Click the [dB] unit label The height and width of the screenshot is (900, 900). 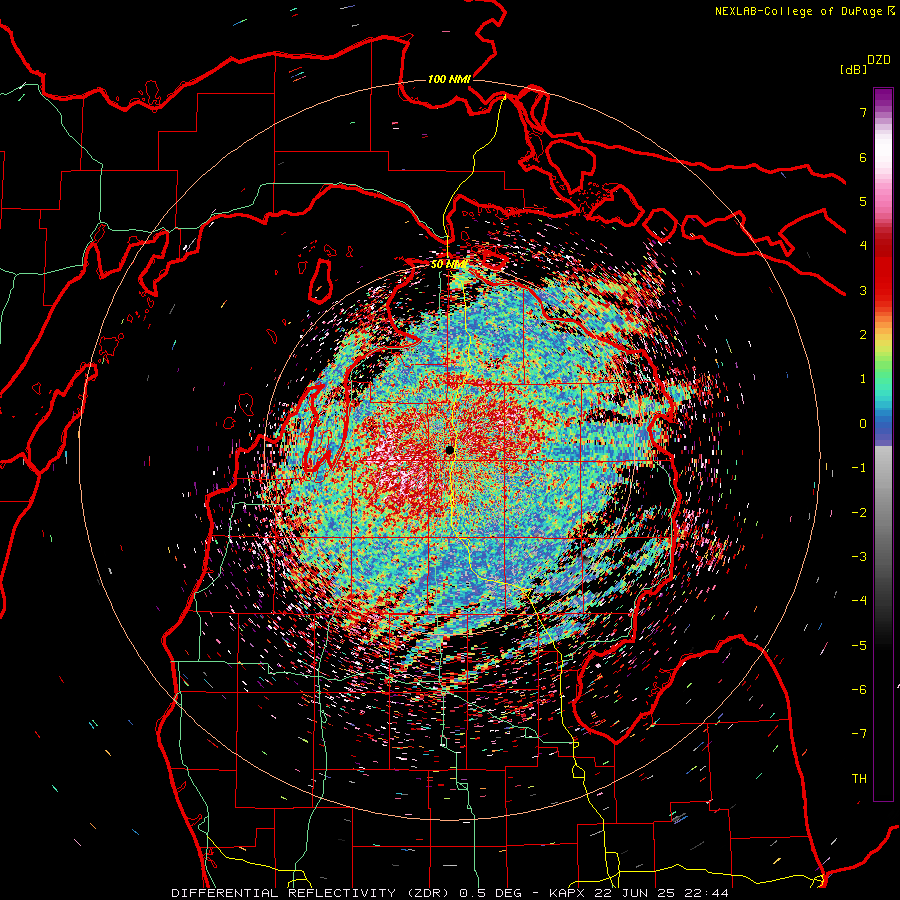853,69
